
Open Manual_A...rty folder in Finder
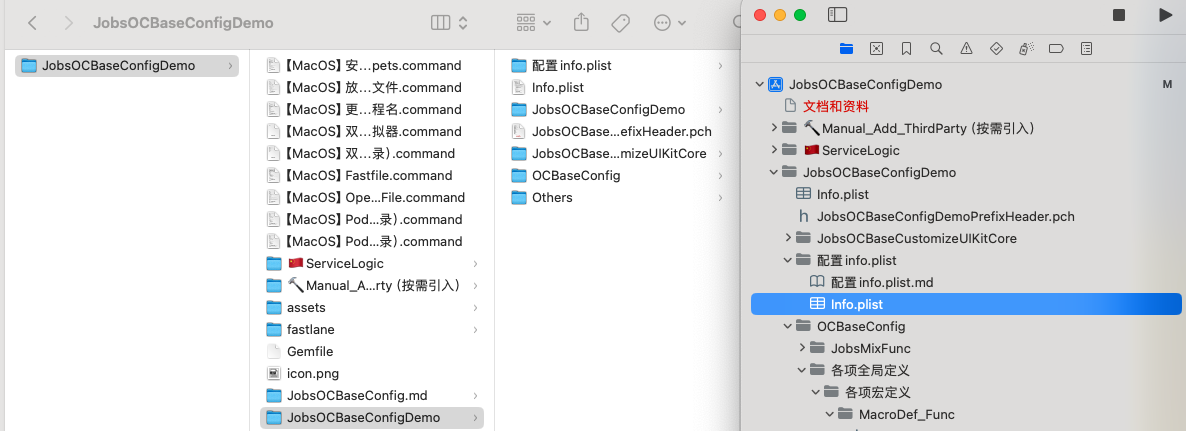click(x=371, y=285)
